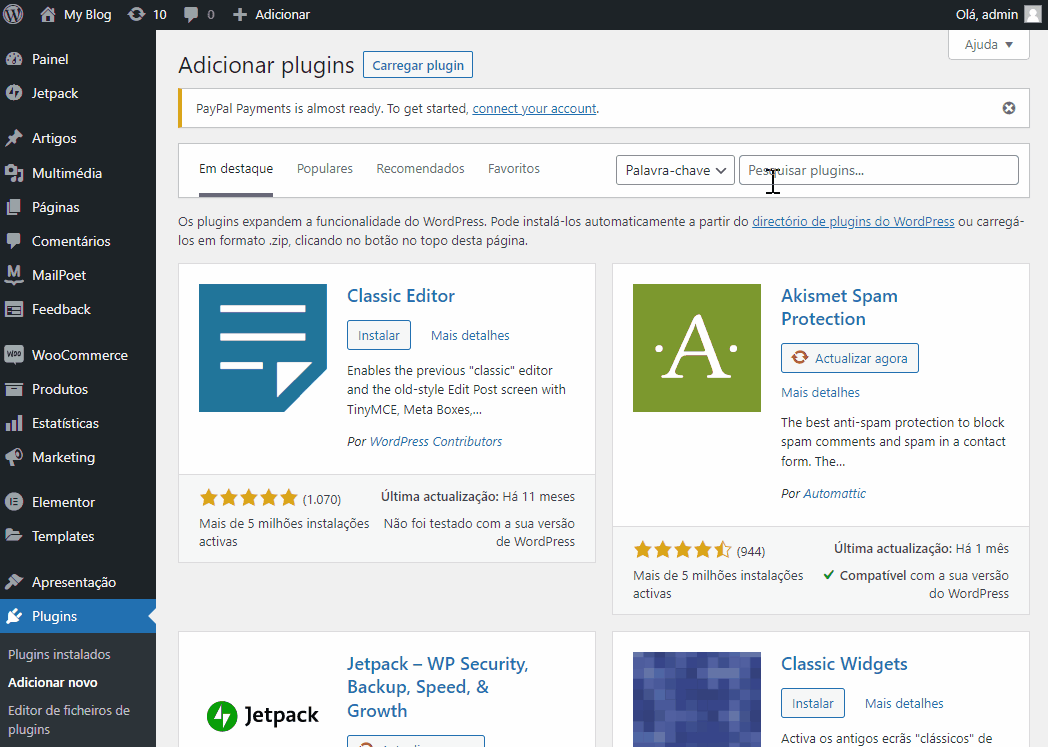This screenshot has width=1048, height=747.
Task: Click the Páginas pages icon
Action: coord(14,207)
